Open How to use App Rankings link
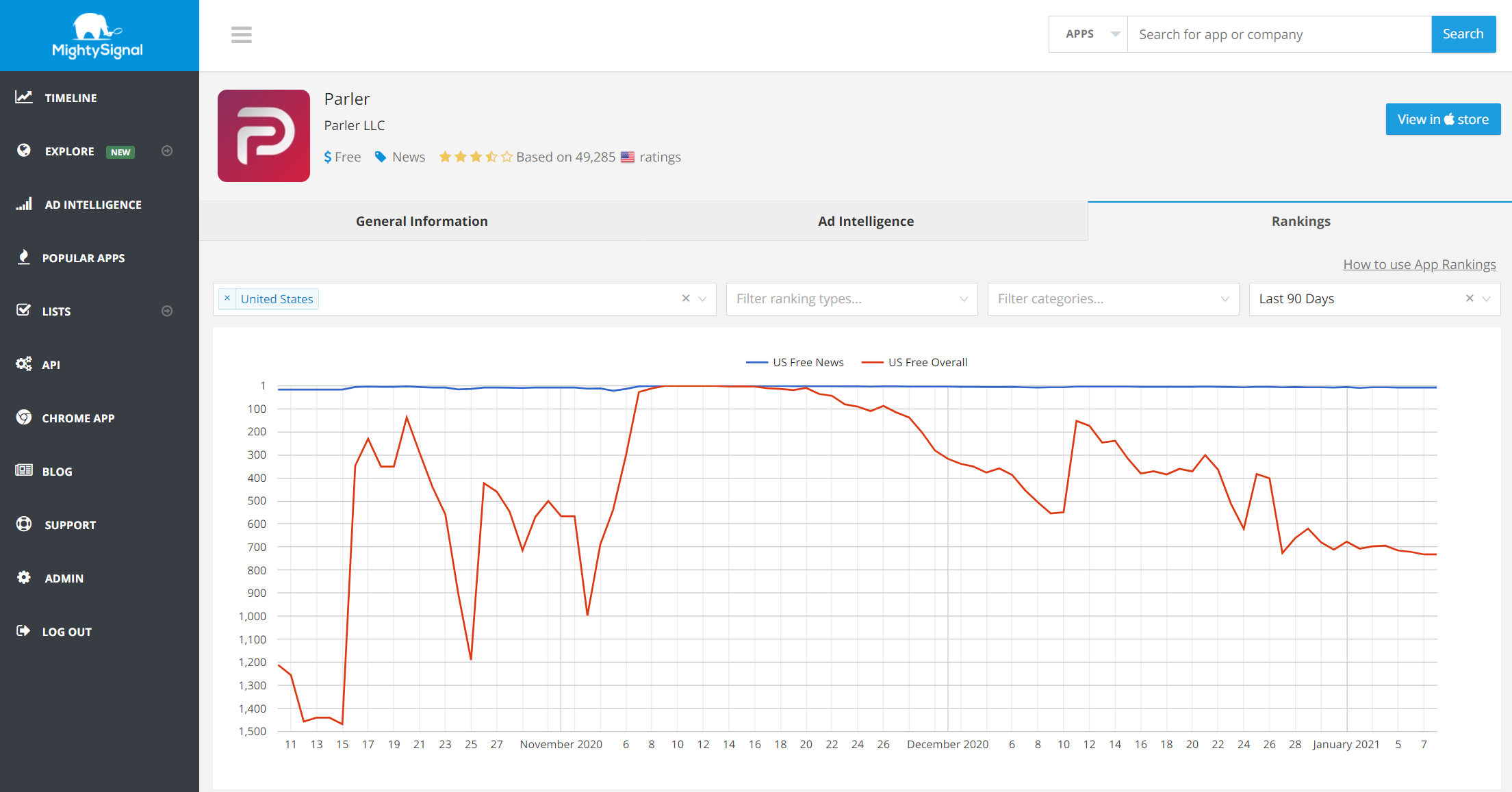The image size is (1512, 792). tap(1420, 264)
